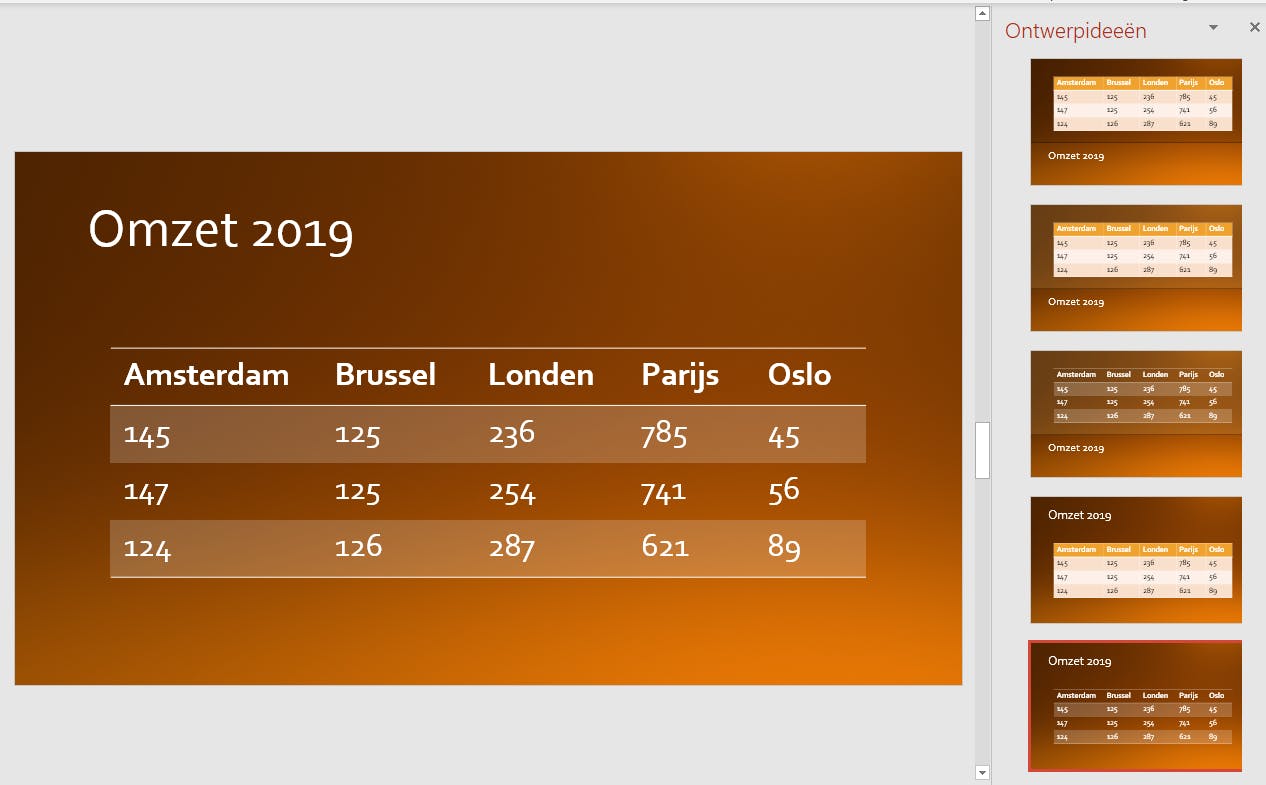Click the Londen table header

540,375
